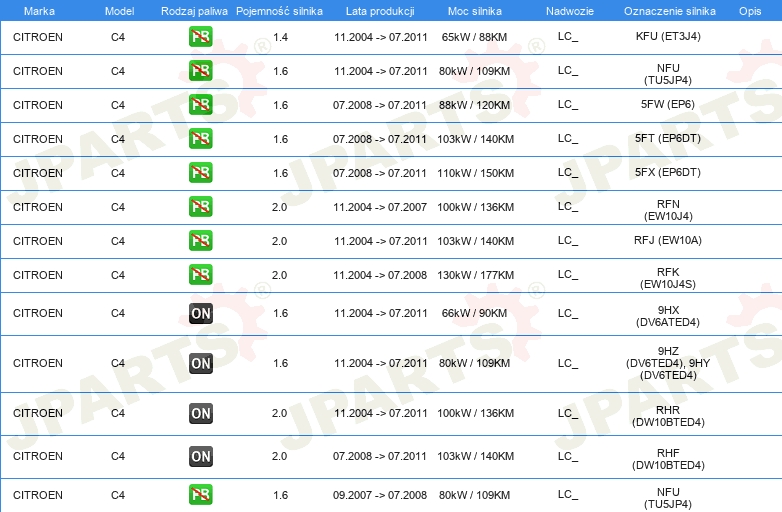The height and width of the screenshot is (512, 782).
Task: Select engine code RHR (DW10BTED4)
Action: pyautogui.click(x=668, y=416)
